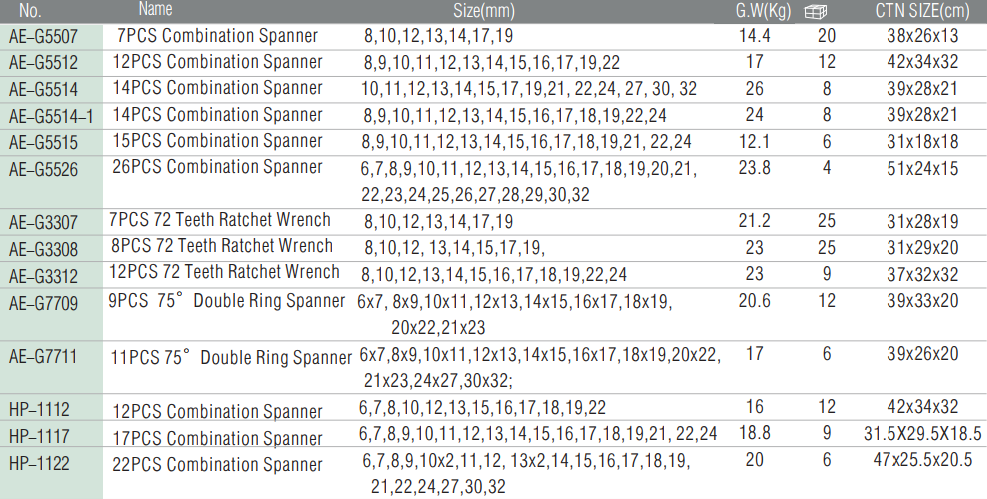Select carton size 51x24x15
Viewport: 987px width, 499px height.
coord(922,169)
